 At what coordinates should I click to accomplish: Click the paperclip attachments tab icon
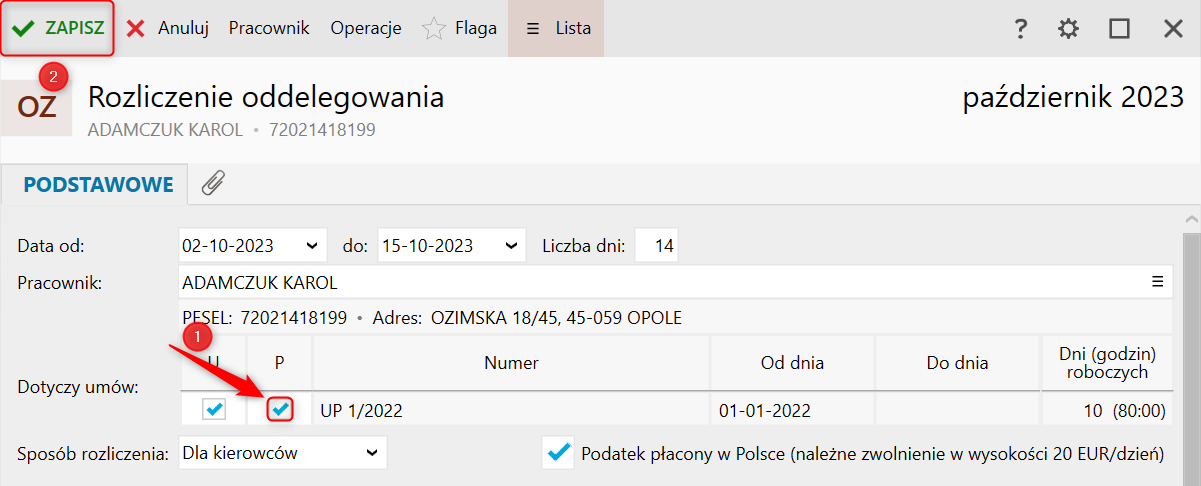(213, 183)
